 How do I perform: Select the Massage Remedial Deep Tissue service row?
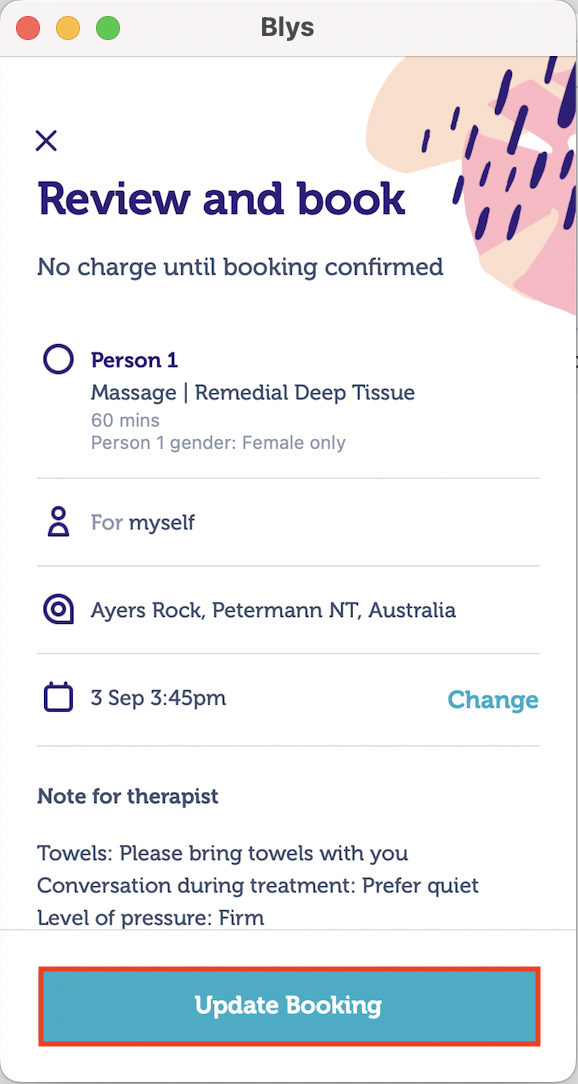(x=252, y=392)
